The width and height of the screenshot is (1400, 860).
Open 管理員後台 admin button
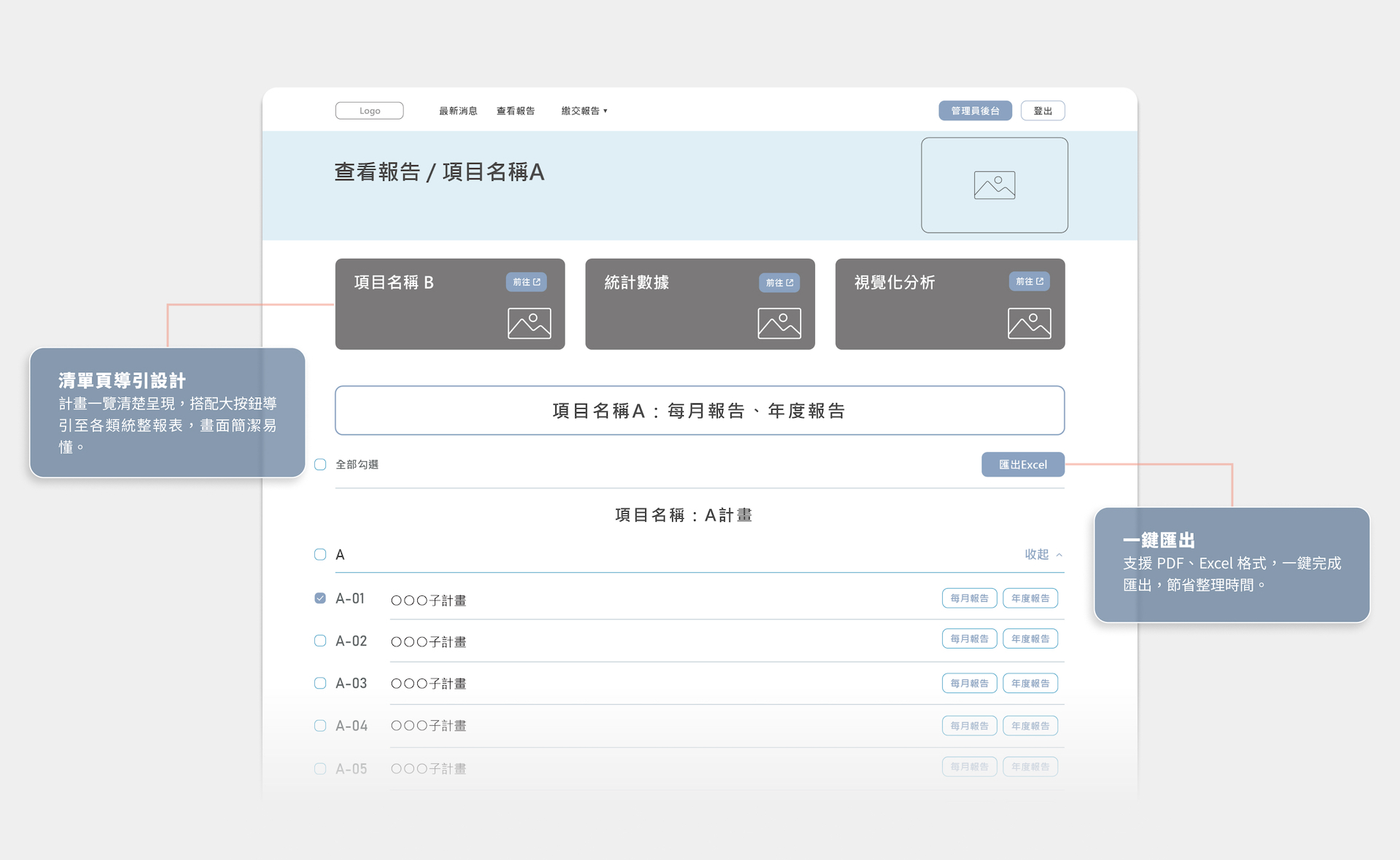(975, 111)
